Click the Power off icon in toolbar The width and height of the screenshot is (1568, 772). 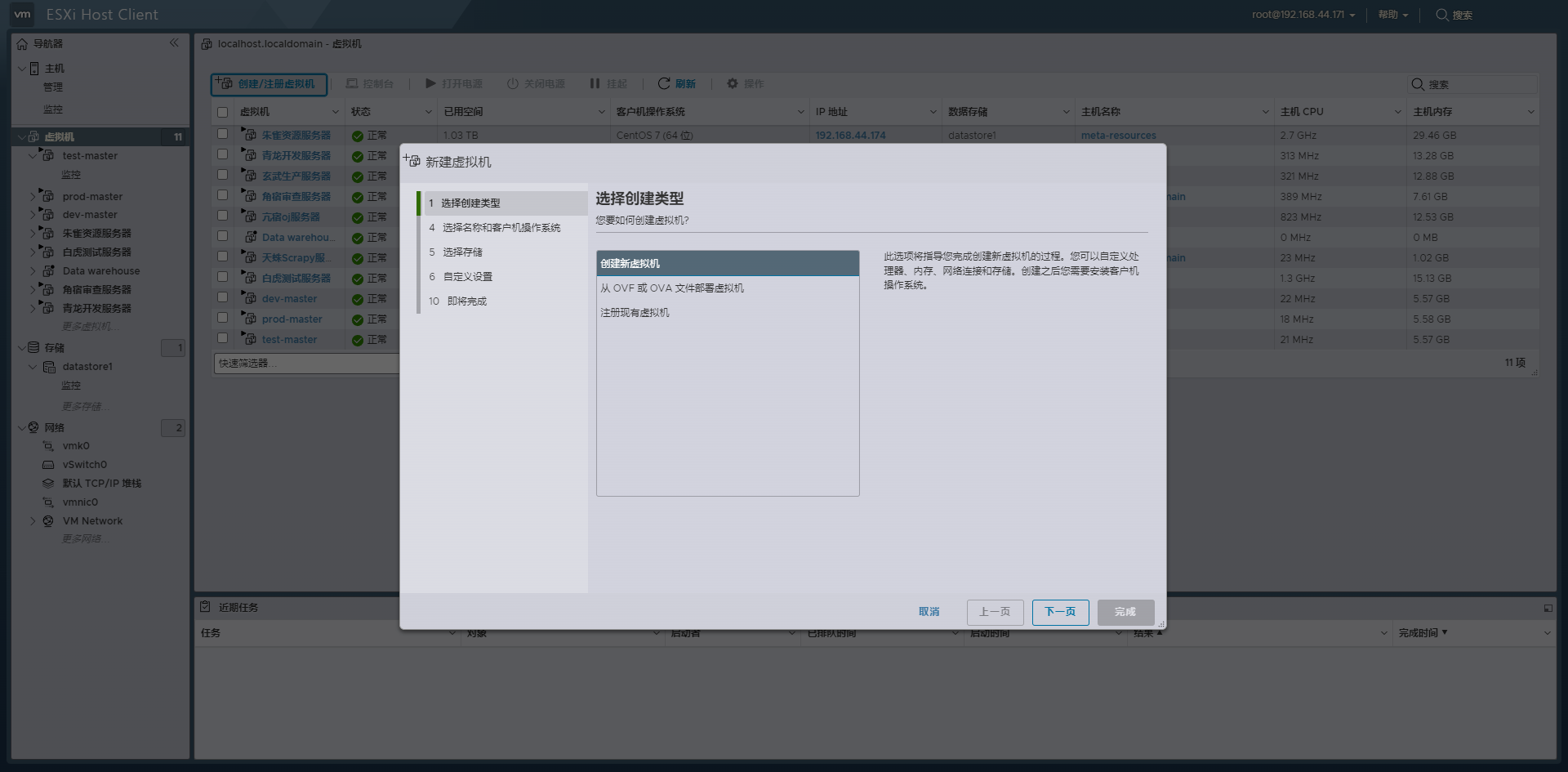(513, 83)
